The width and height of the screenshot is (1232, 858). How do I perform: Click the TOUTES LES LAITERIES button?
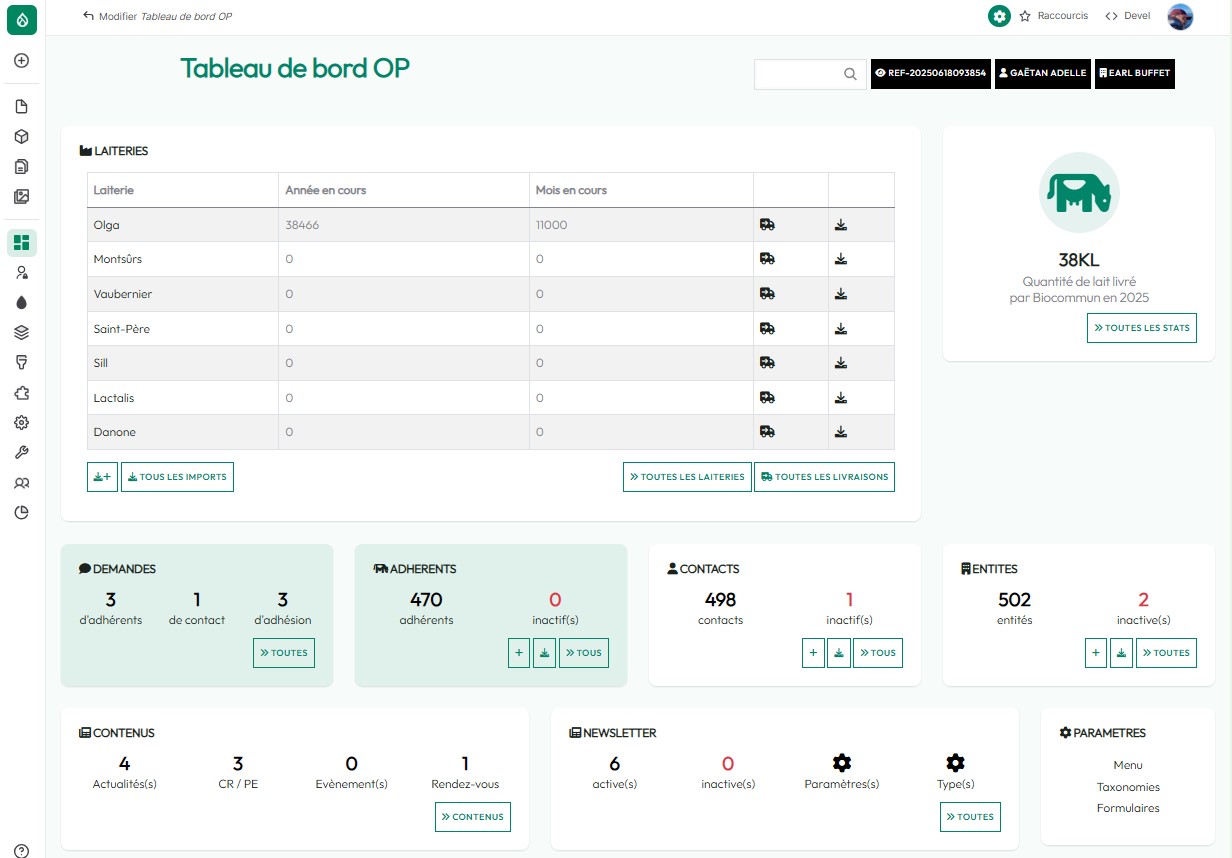click(687, 477)
